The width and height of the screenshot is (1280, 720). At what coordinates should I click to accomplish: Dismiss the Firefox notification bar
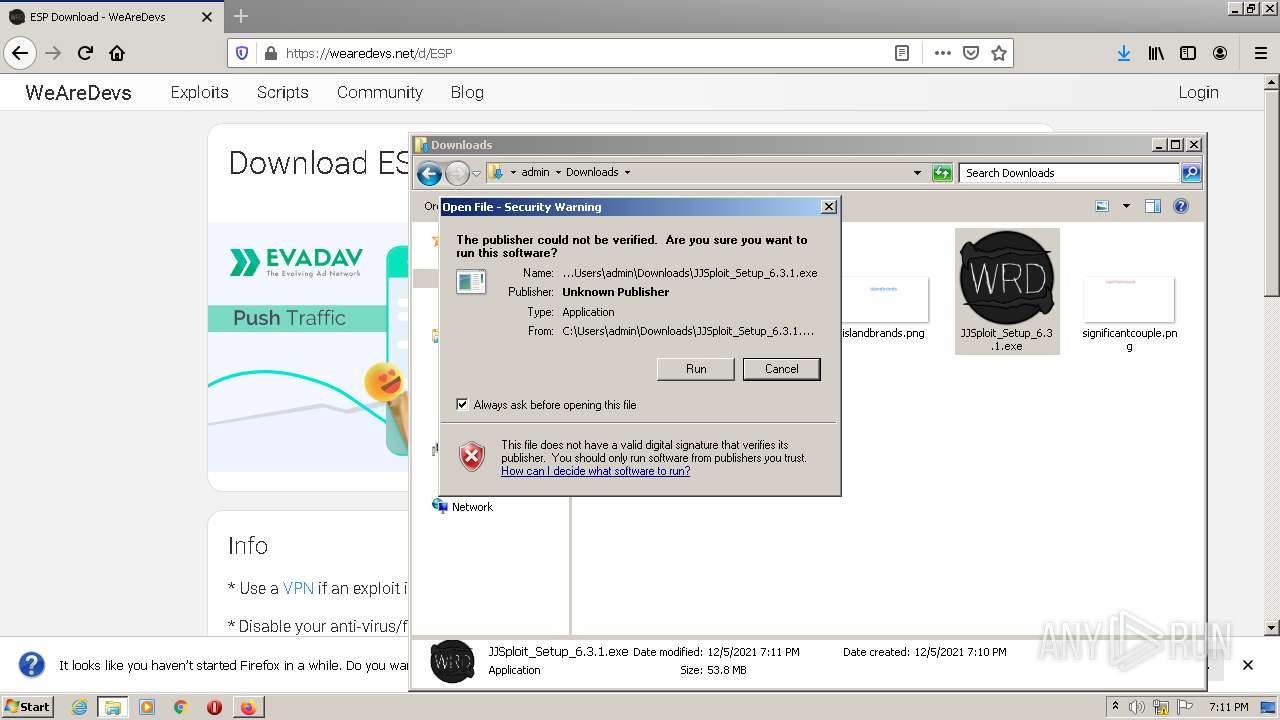(x=1247, y=665)
